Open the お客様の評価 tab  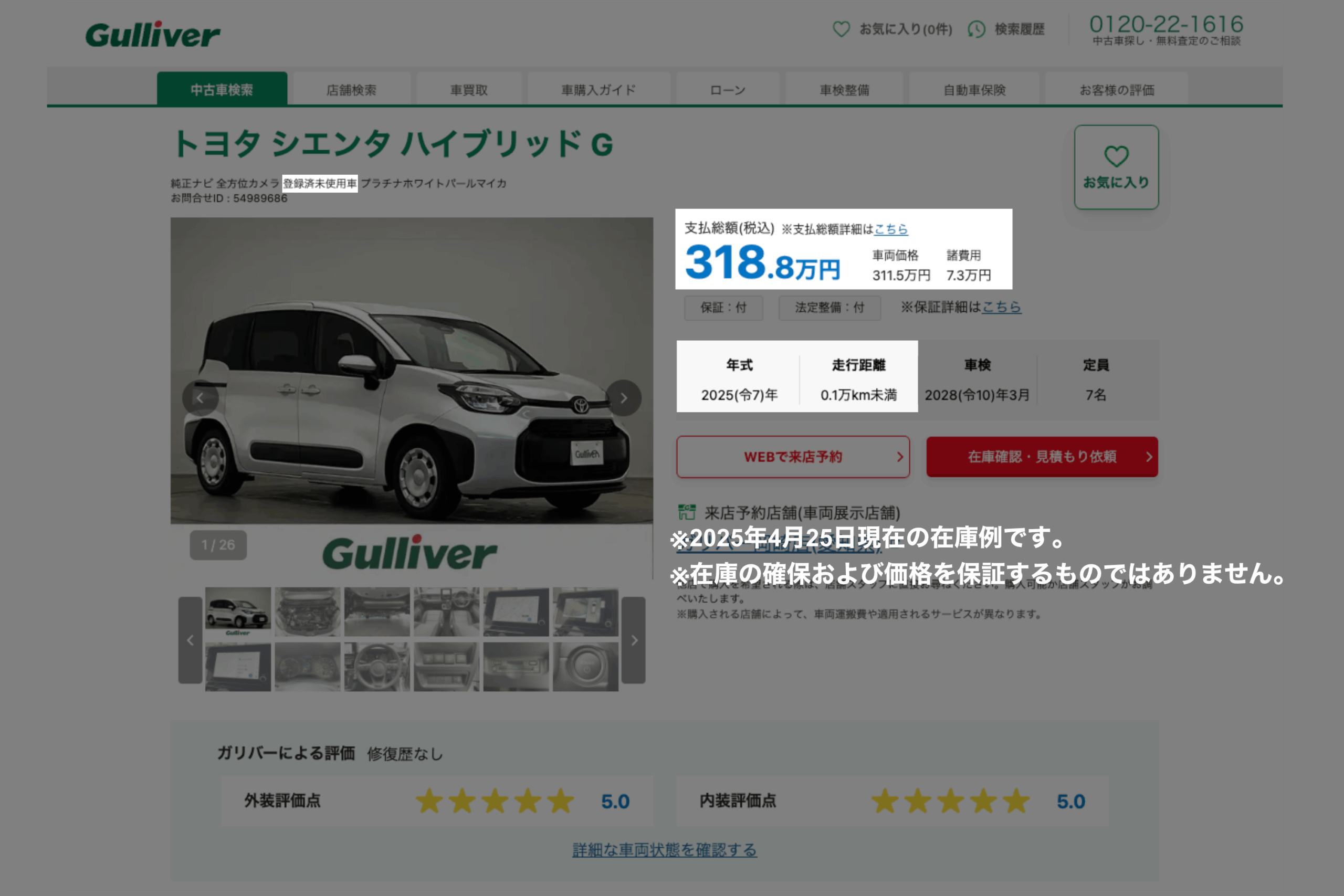[x=1117, y=90]
